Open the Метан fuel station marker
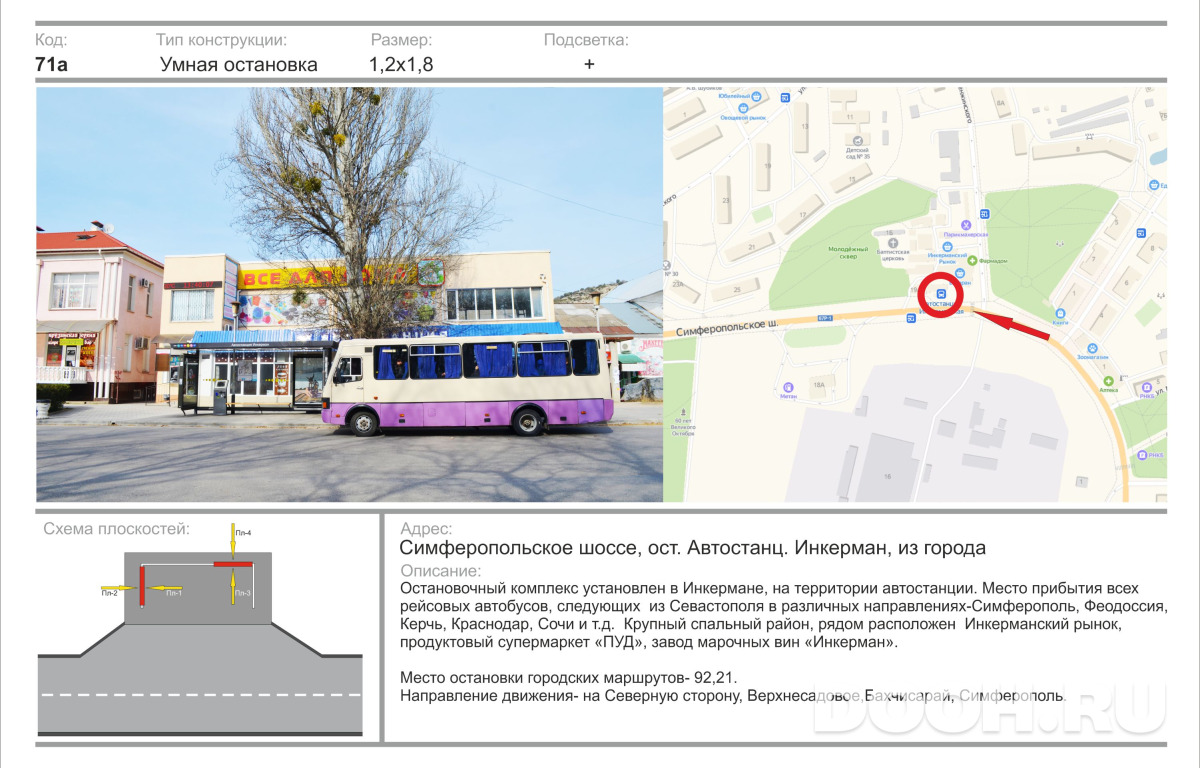Image resolution: width=1200 pixels, height=768 pixels. (x=788, y=387)
